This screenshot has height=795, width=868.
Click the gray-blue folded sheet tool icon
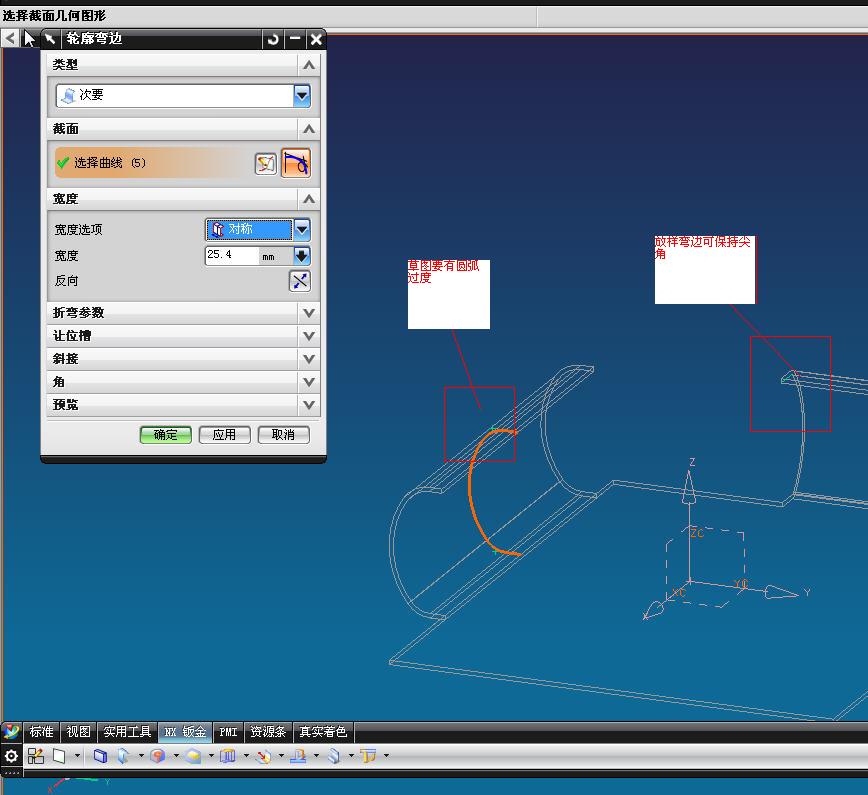pos(333,756)
